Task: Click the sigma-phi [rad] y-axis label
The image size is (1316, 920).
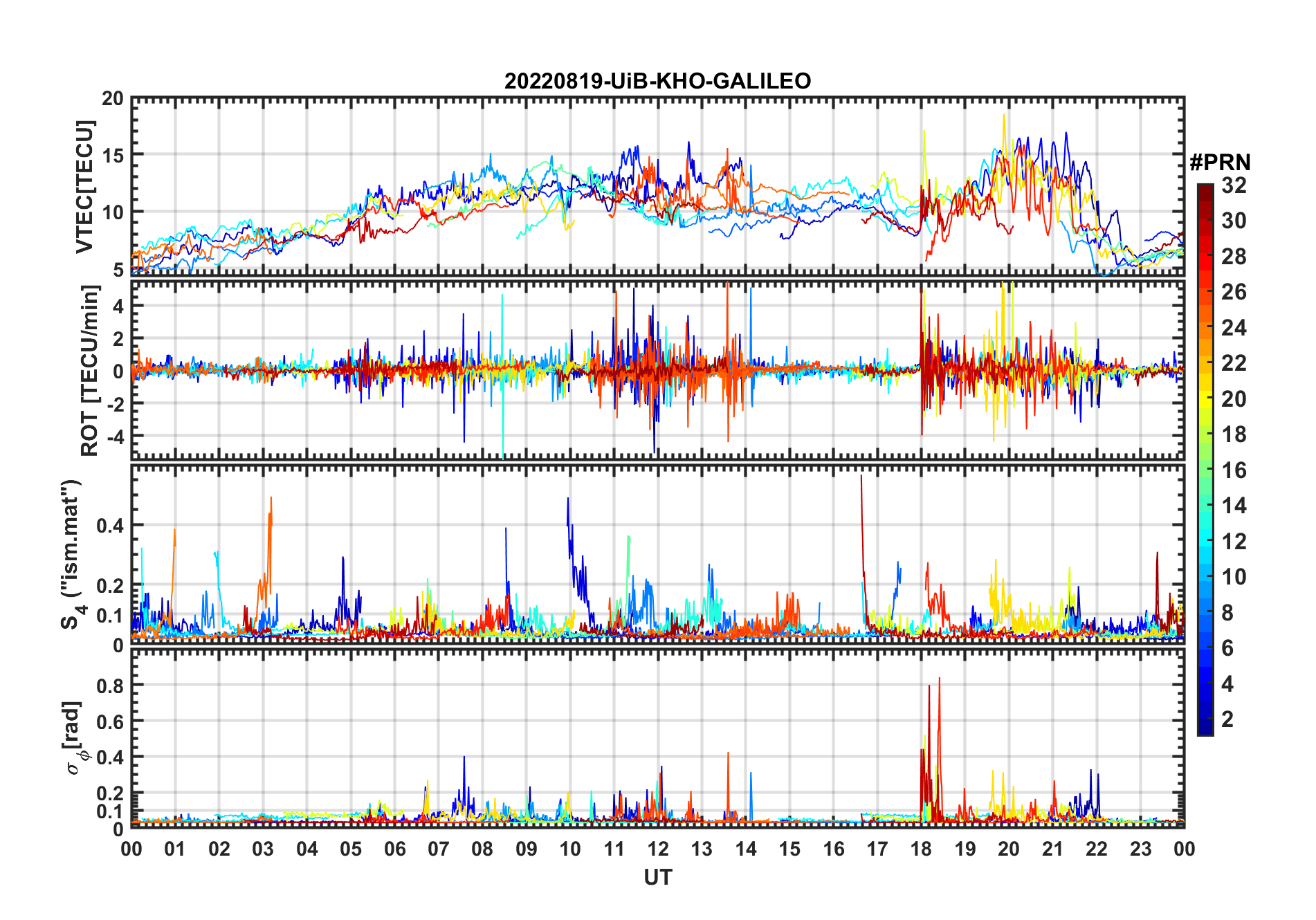Action: (x=75, y=737)
